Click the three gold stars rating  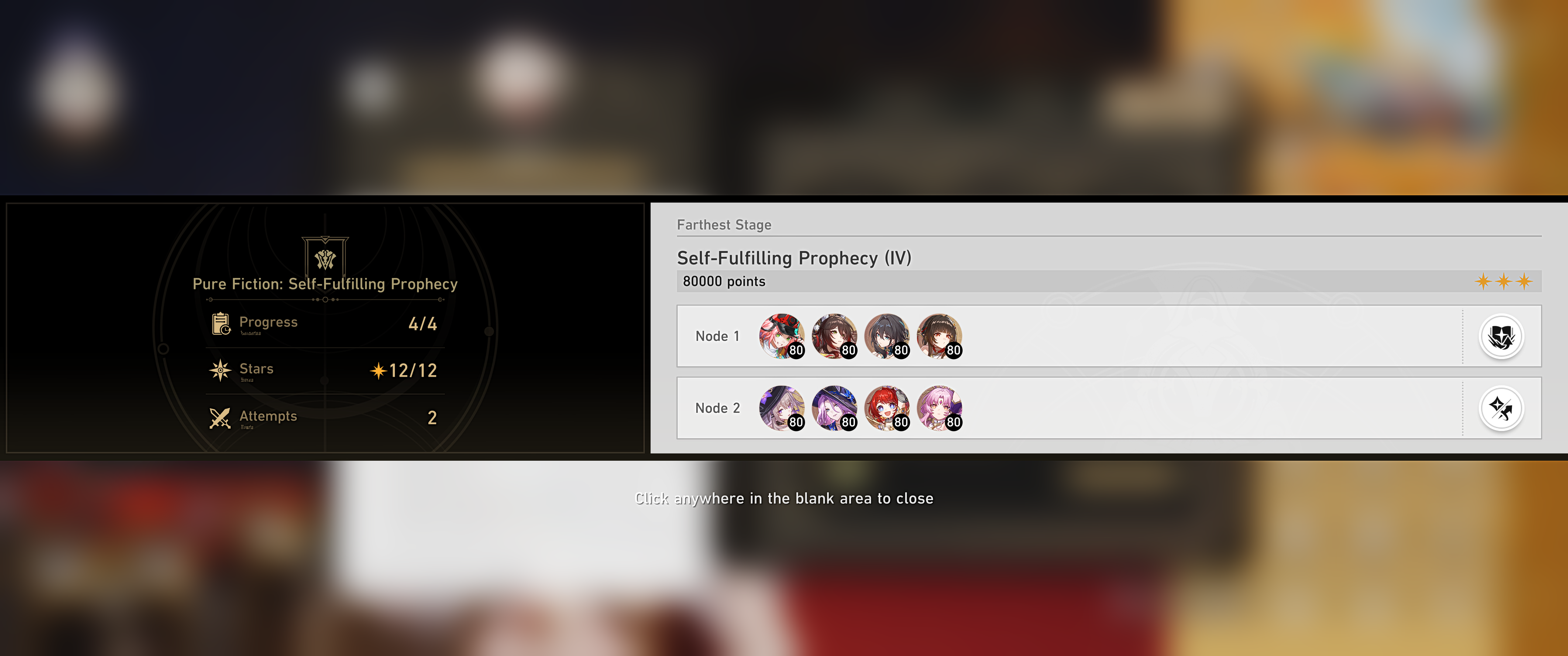[1504, 281]
